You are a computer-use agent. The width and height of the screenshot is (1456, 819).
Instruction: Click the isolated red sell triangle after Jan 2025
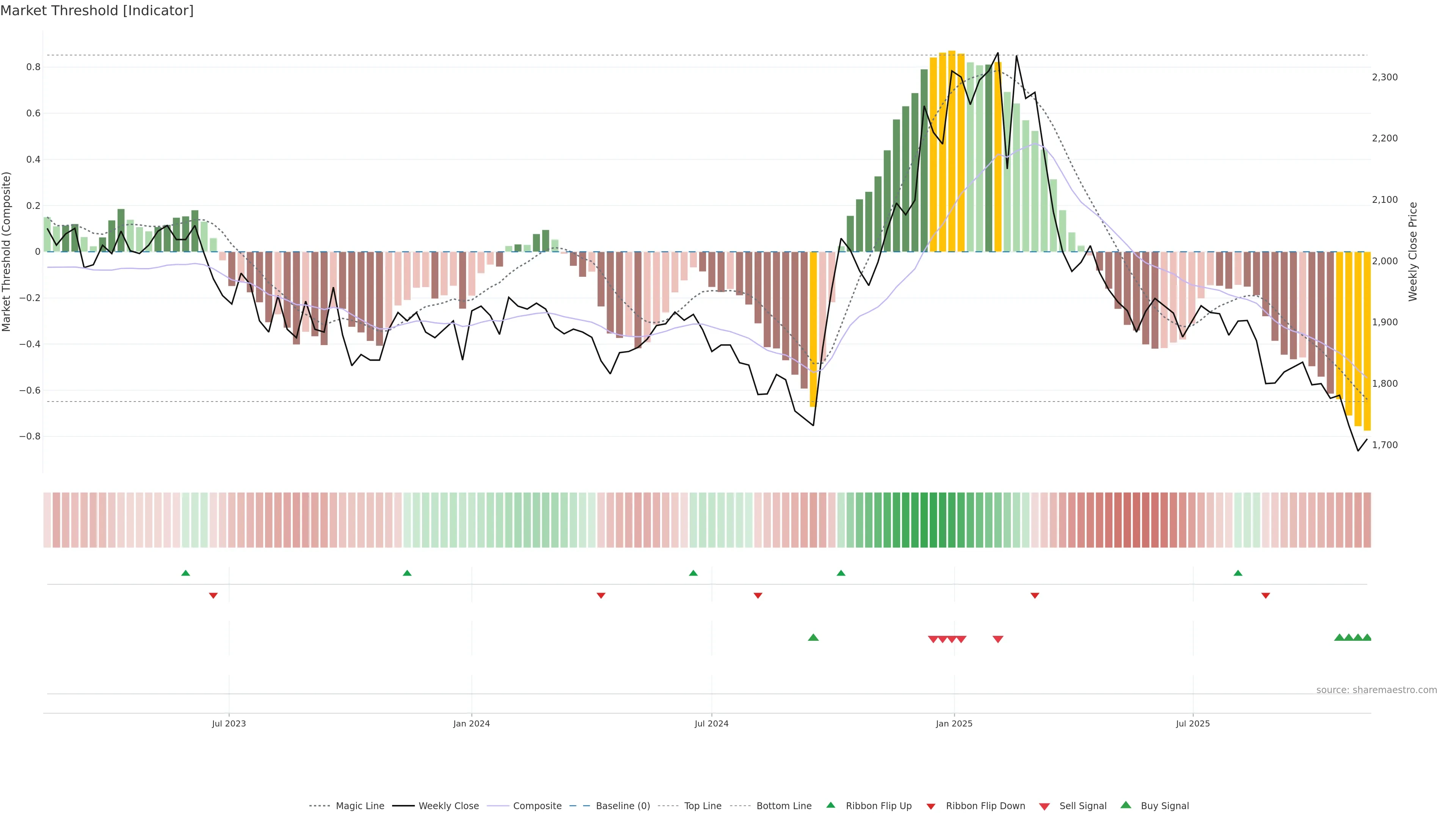click(998, 639)
